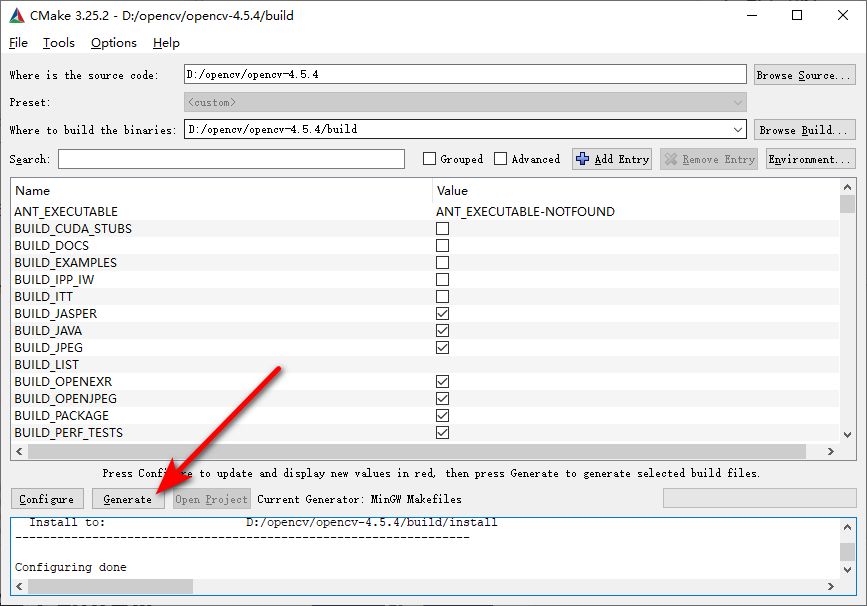Click output log horizontal scrollbar thumb

click(x=111, y=586)
